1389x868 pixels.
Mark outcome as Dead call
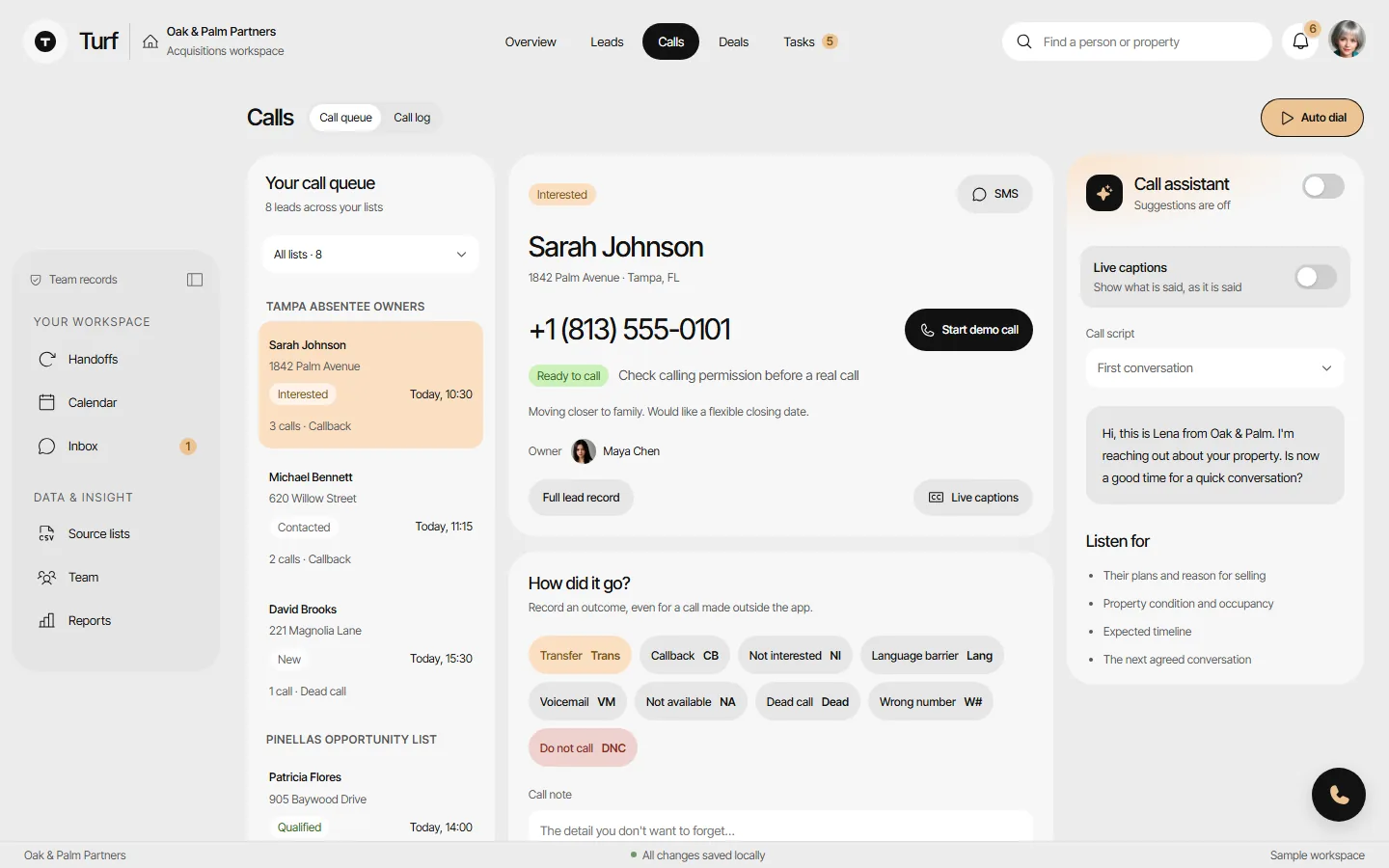[x=807, y=702]
